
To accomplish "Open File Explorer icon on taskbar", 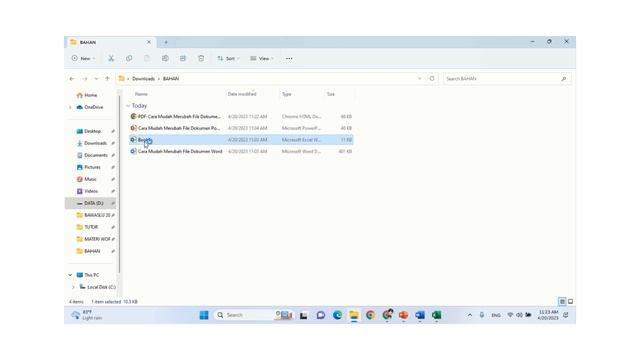I will [x=354, y=315].
